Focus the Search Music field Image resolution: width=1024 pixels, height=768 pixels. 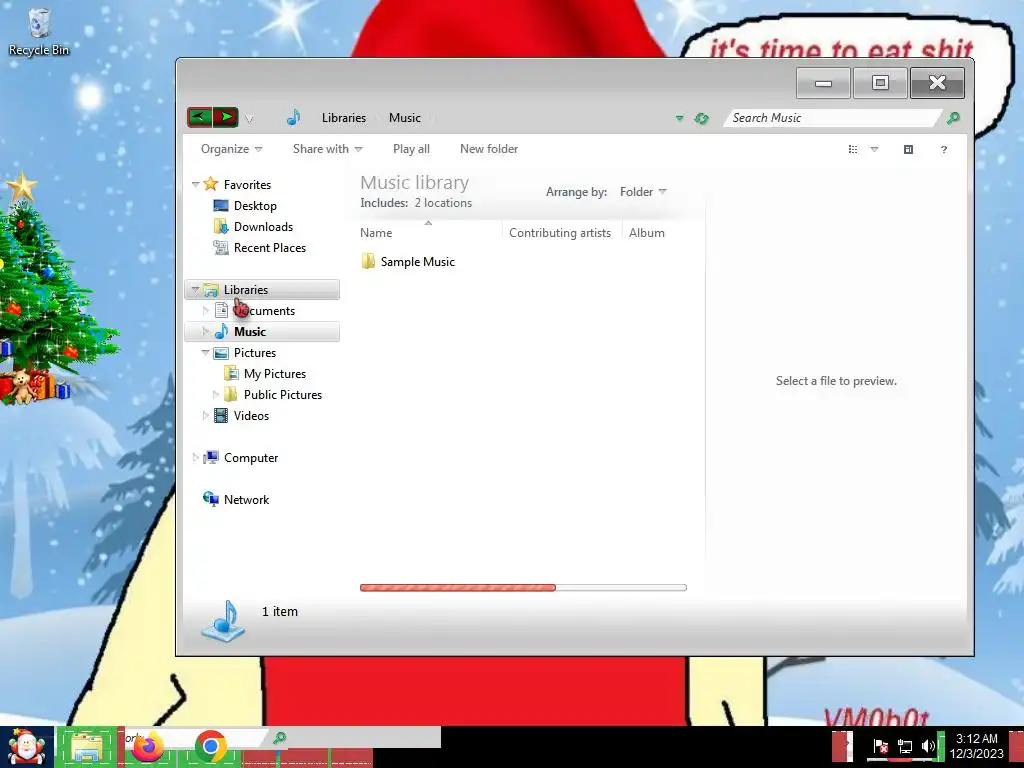click(x=831, y=118)
